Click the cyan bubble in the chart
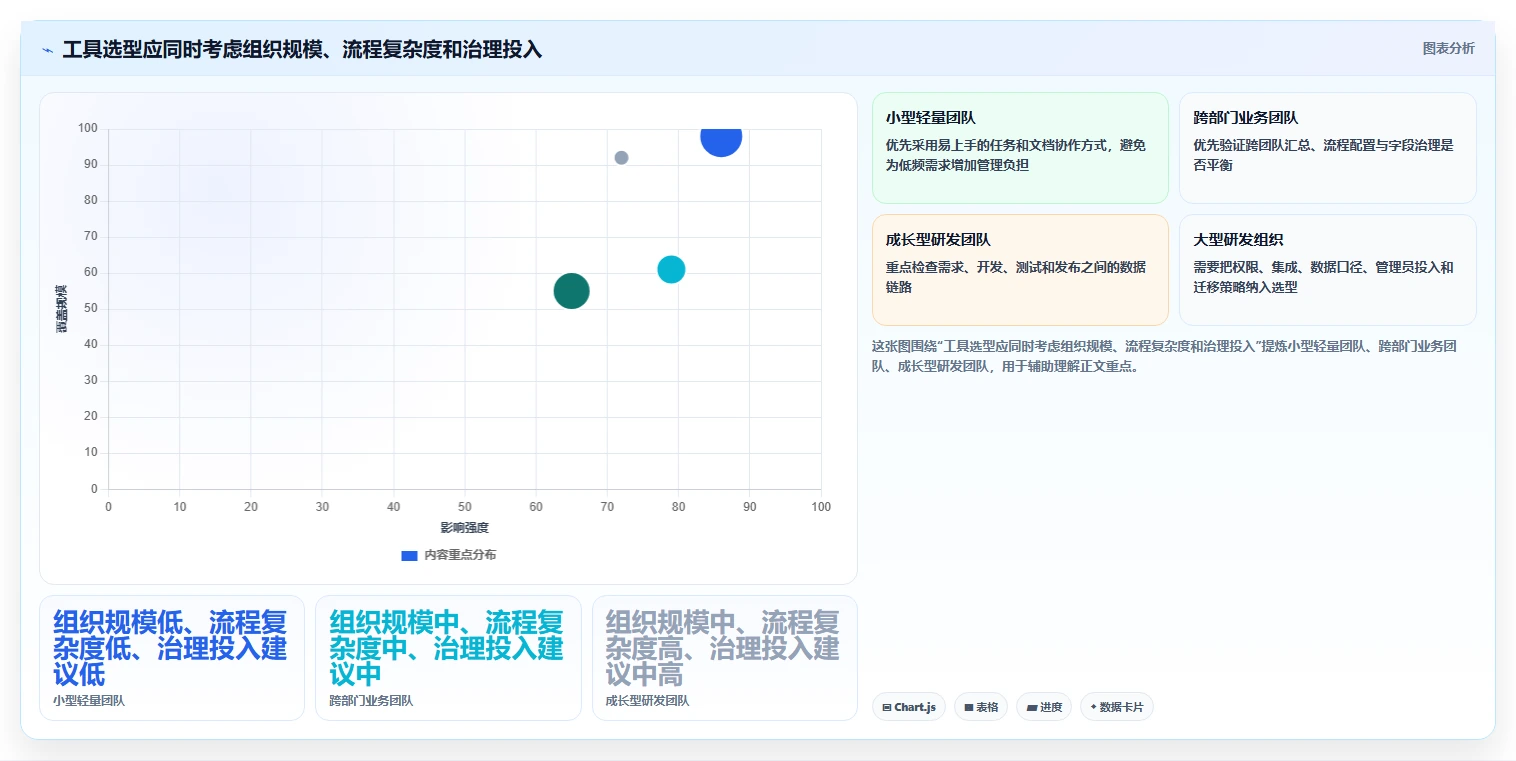This screenshot has width=1516, height=761. point(671,269)
